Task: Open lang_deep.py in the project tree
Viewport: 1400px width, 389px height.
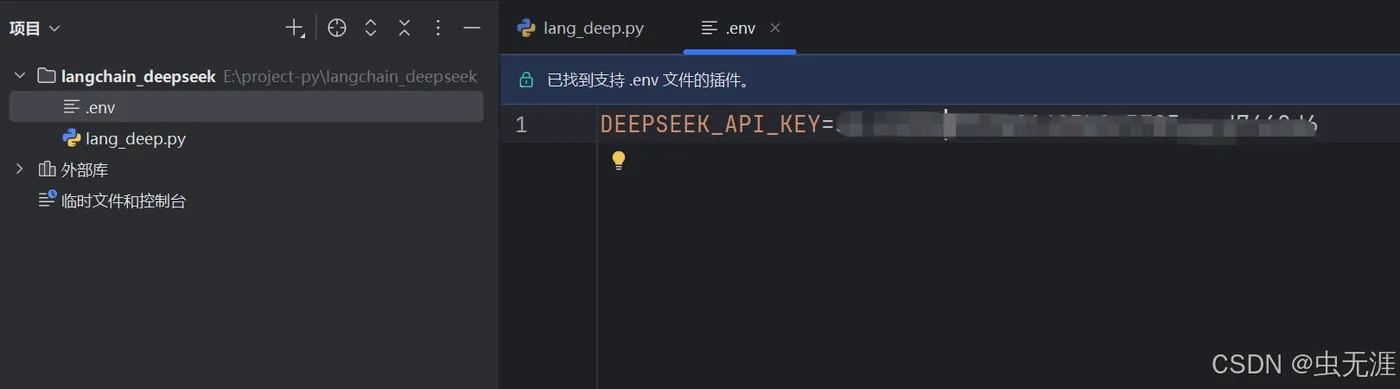Action: click(136, 139)
